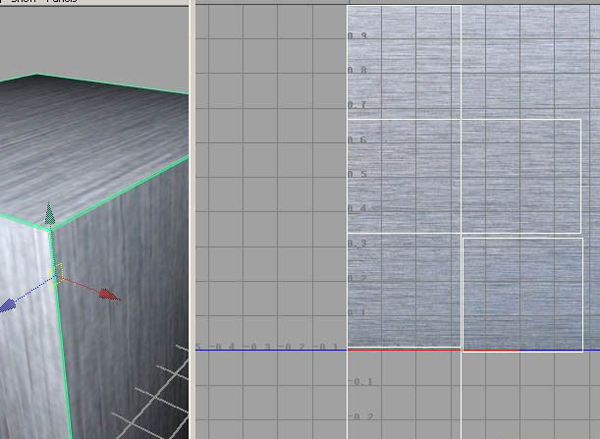600x439 pixels.
Task: Click the -0.3 label on the horizontal axis
Action: point(257,347)
